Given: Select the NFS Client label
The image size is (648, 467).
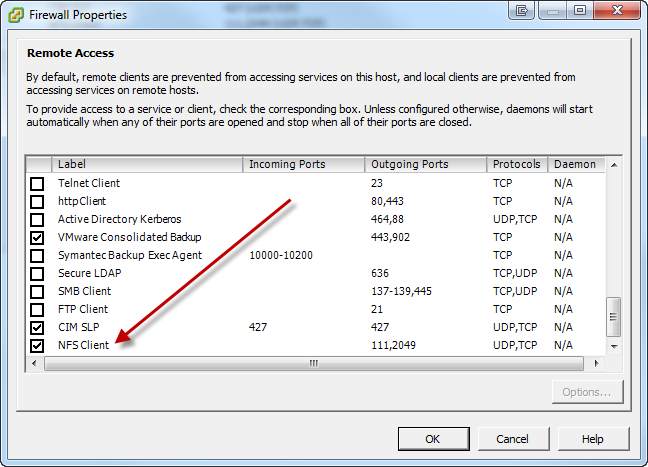Looking at the screenshot, I should pos(83,345).
